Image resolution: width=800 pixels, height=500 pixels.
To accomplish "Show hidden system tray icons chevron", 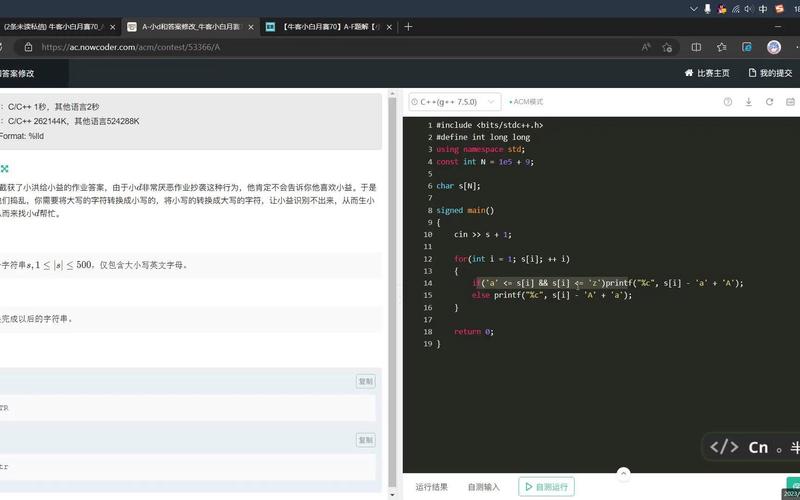I will pos(693,9).
